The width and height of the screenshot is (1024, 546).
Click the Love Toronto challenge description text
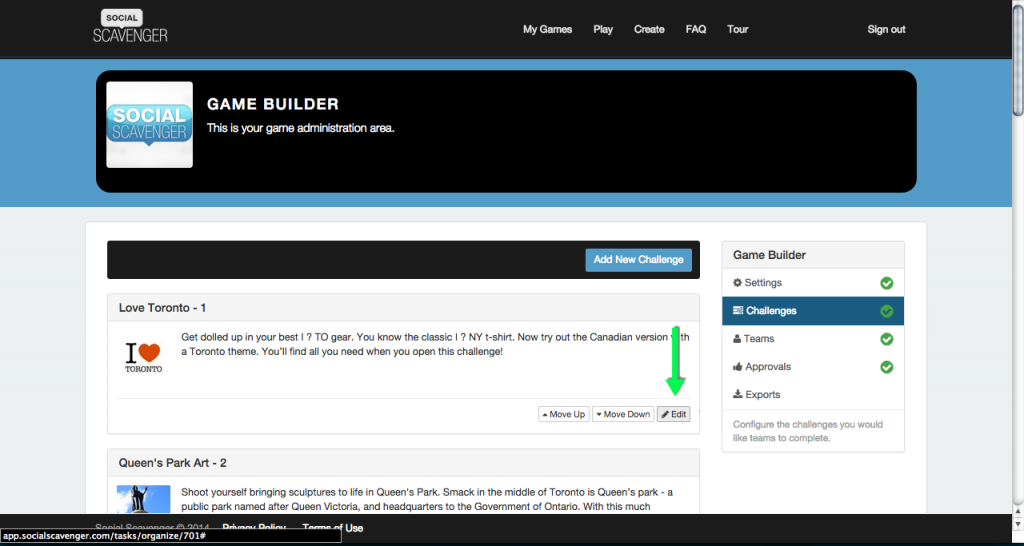(435, 345)
